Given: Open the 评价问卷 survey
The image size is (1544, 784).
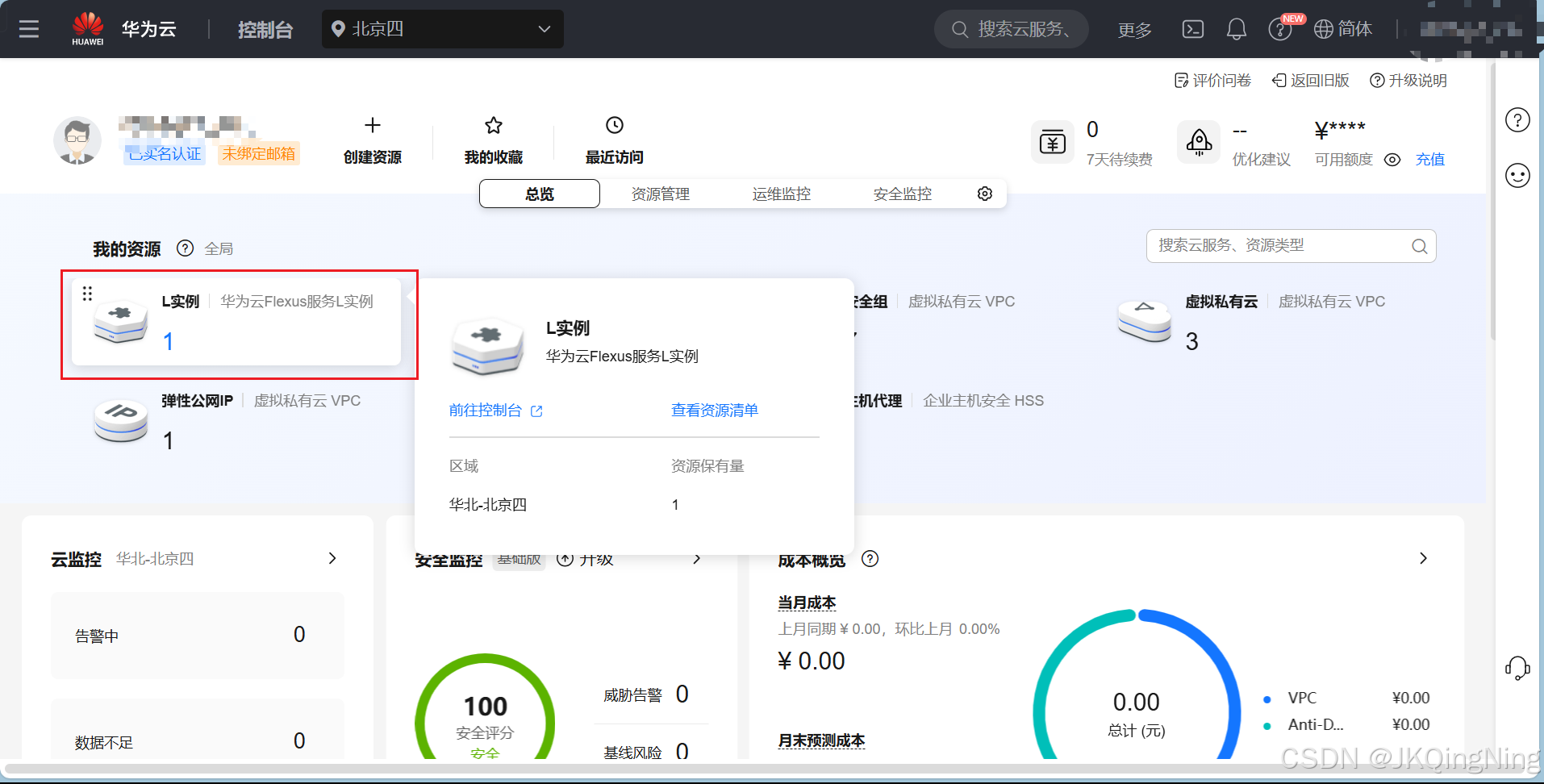Looking at the screenshot, I should (x=1212, y=81).
